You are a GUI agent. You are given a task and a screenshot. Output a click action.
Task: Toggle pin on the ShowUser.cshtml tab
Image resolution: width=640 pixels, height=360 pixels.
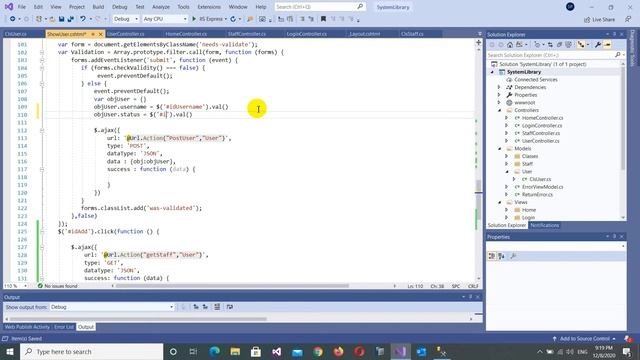(x=93, y=34)
